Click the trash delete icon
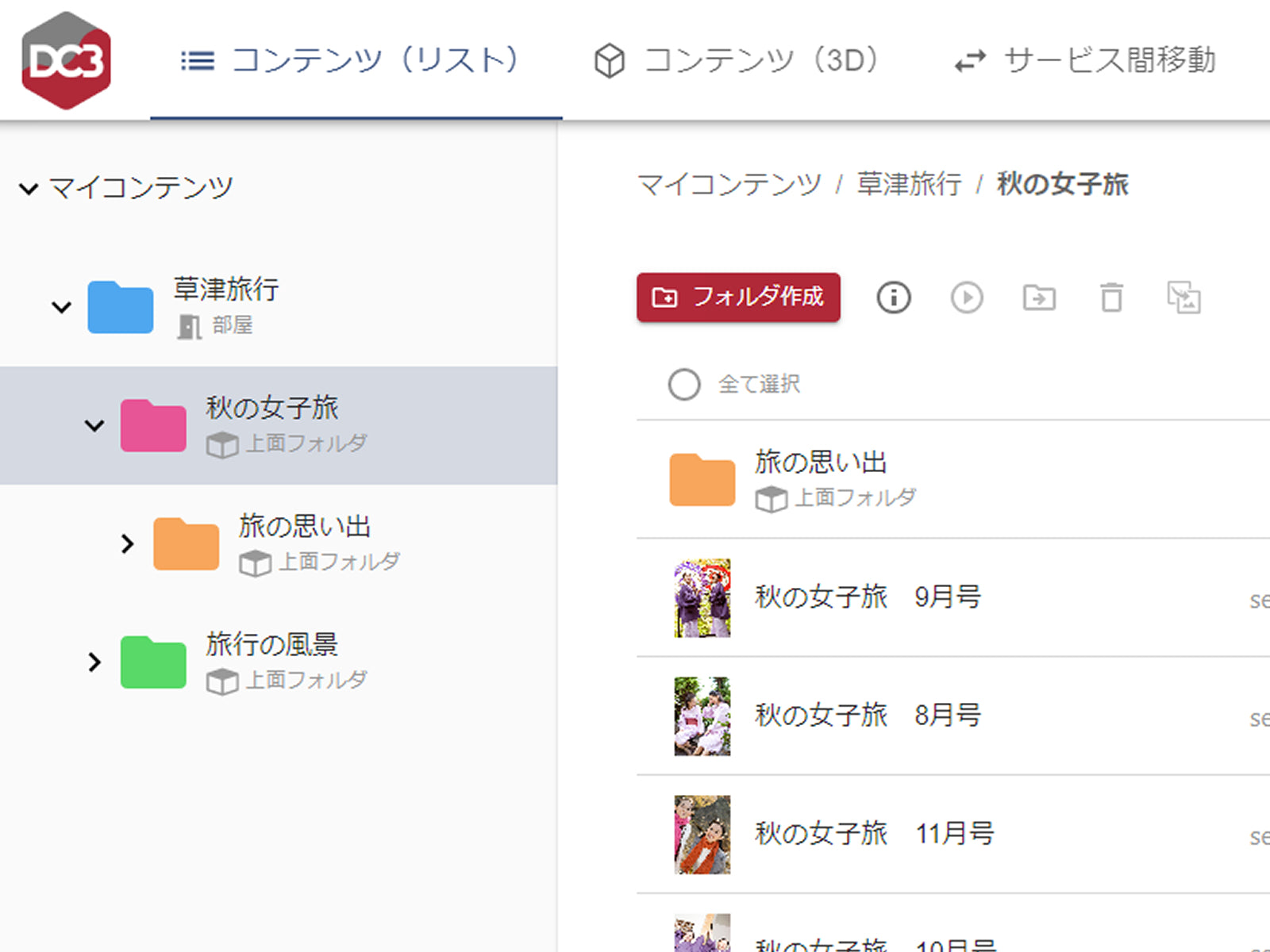Screen dimensions: 1270x952 (1111, 298)
